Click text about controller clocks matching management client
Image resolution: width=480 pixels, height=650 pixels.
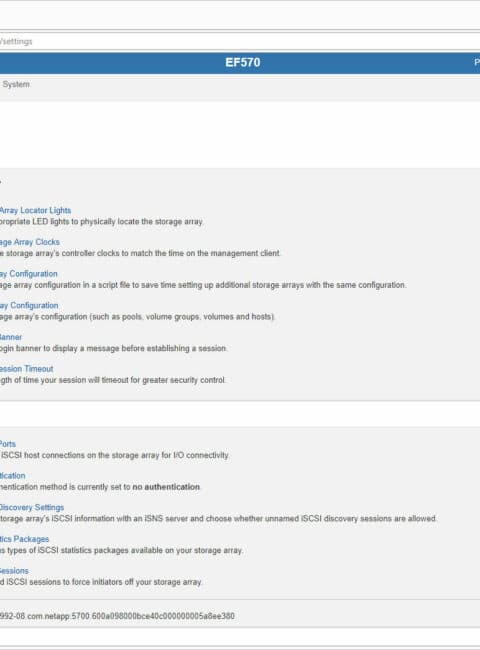coord(140,253)
